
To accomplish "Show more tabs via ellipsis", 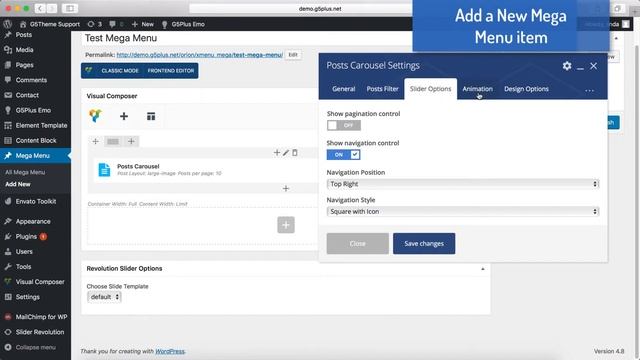I will coord(589,90).
